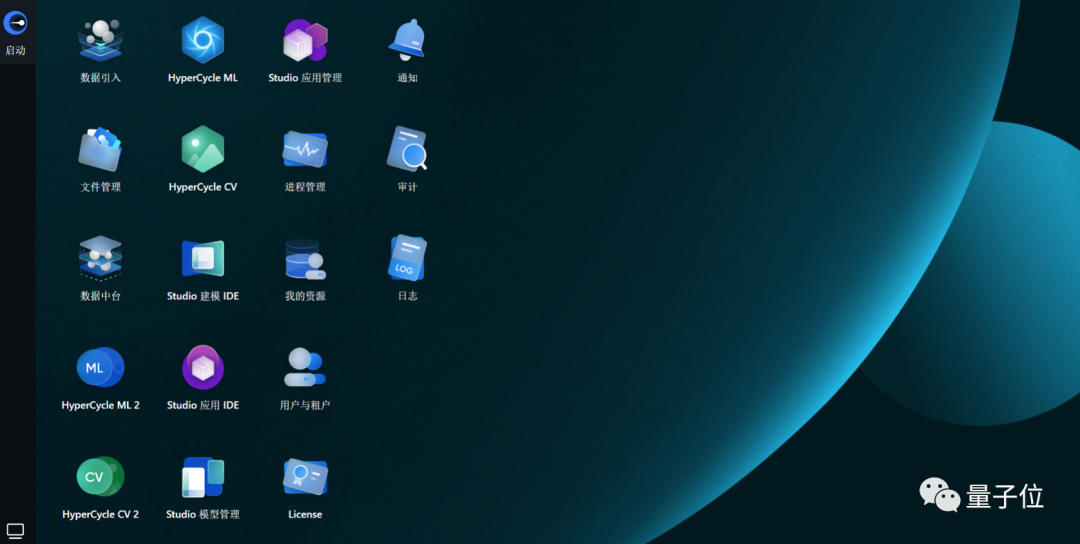Open the 数据中台 icon
The height and width of the screenshot is (544, 1080).
point(101,258)
